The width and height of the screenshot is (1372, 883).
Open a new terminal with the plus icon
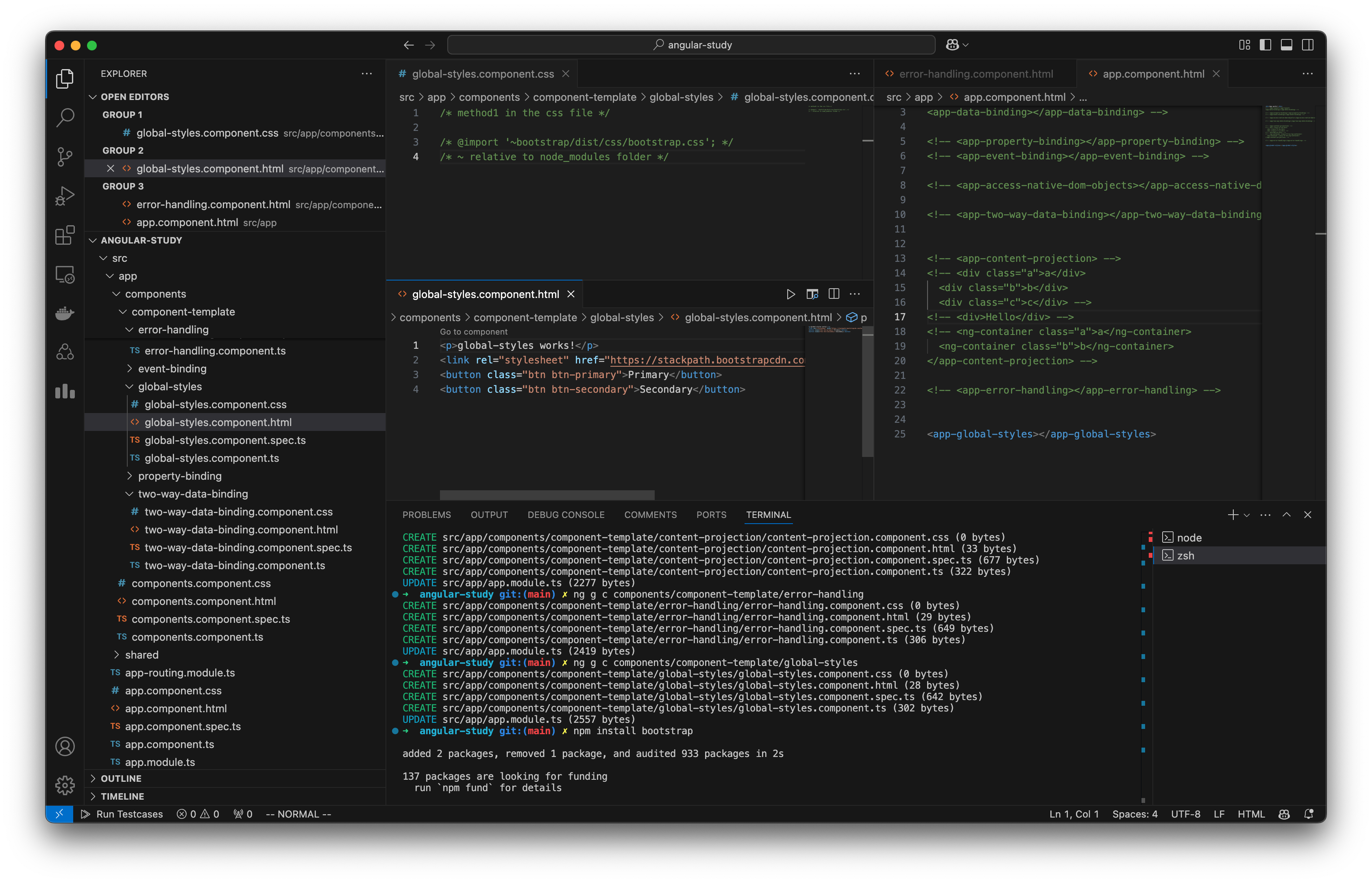(1233, 514)
